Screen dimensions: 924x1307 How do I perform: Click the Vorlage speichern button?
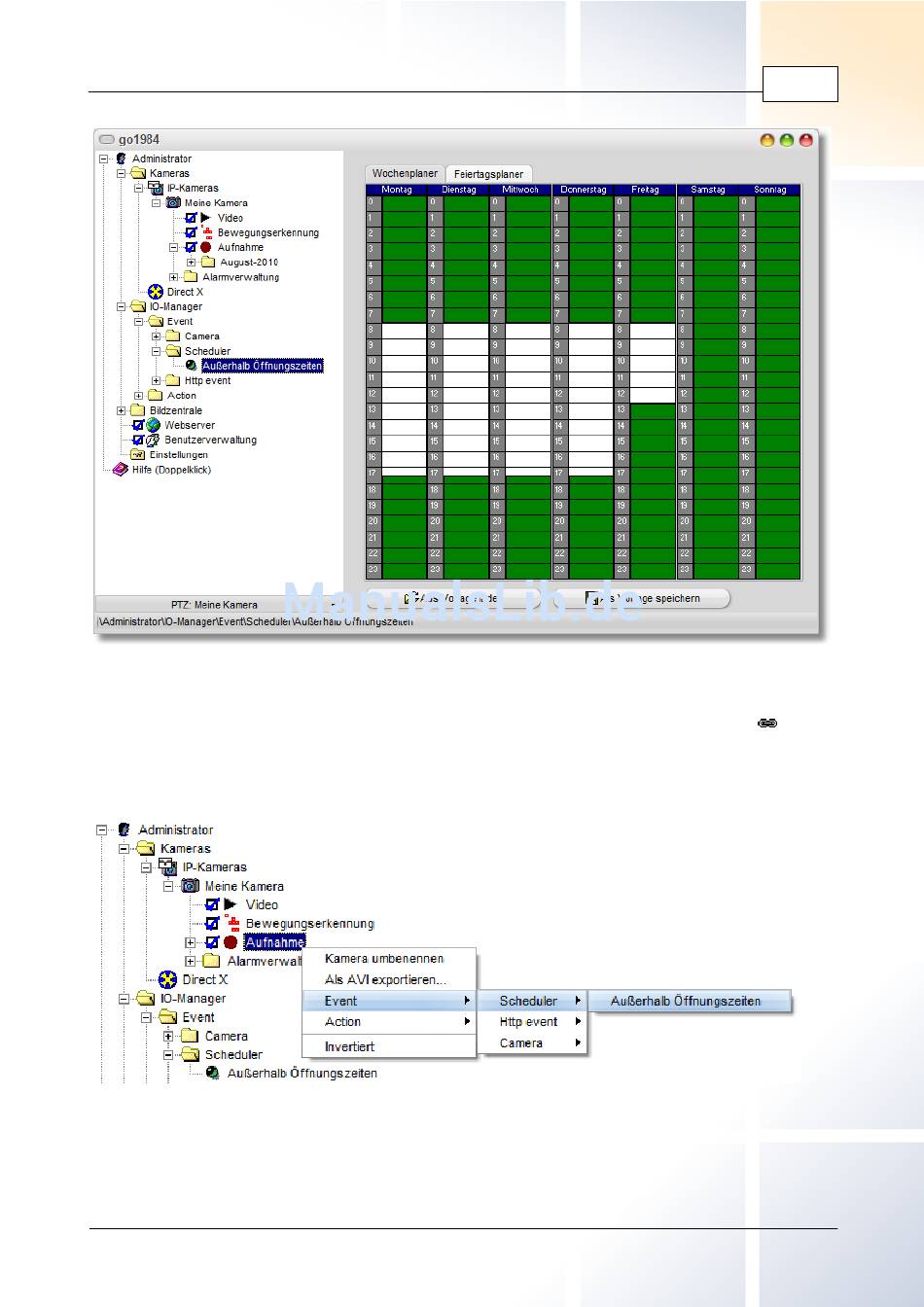[x=642, y=598]
